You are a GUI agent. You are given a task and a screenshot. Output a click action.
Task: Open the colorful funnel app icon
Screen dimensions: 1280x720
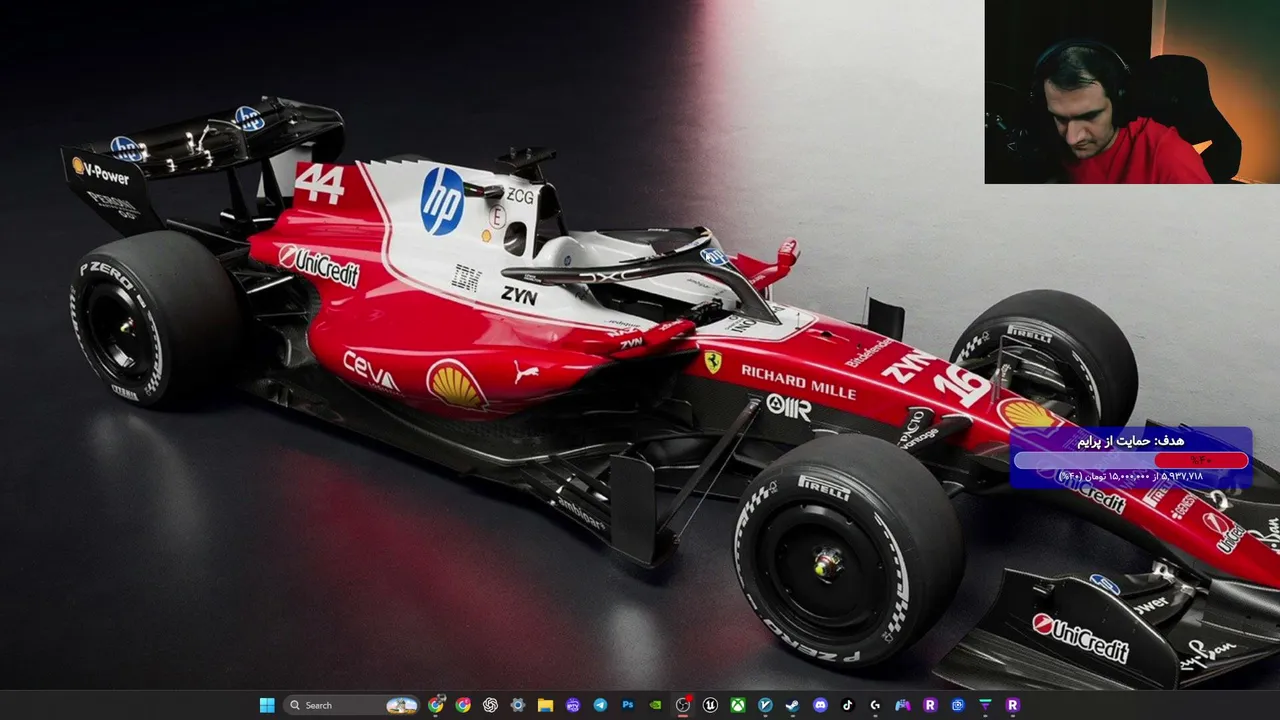pos(985,705)
